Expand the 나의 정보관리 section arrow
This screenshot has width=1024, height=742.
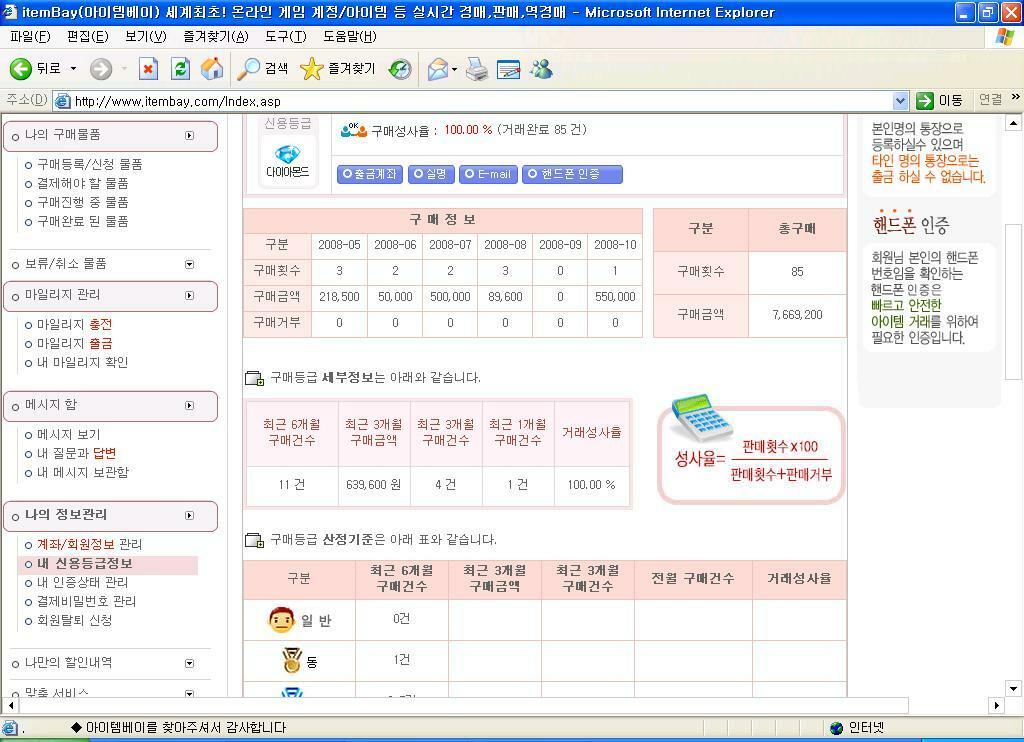189,515
